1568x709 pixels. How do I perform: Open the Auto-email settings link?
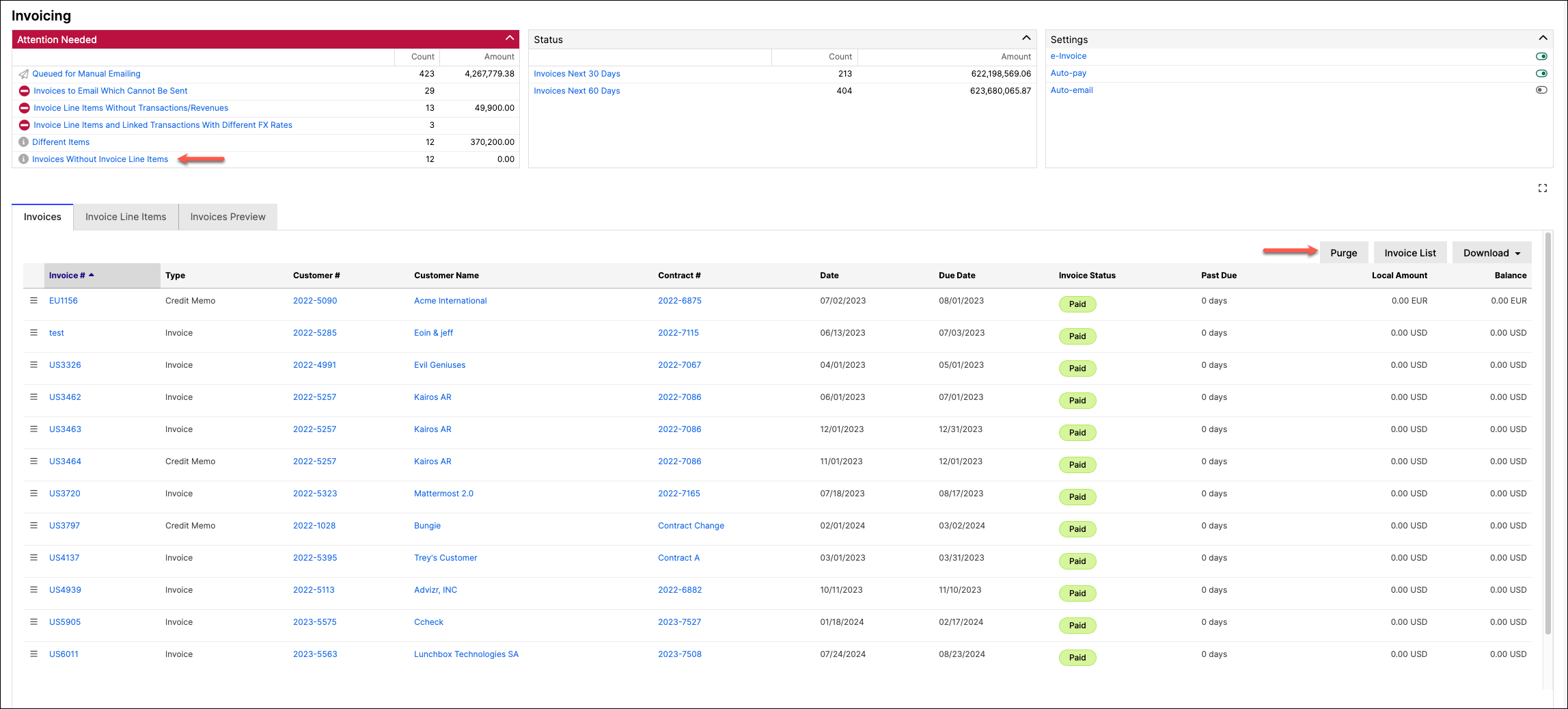[1072, 90]
